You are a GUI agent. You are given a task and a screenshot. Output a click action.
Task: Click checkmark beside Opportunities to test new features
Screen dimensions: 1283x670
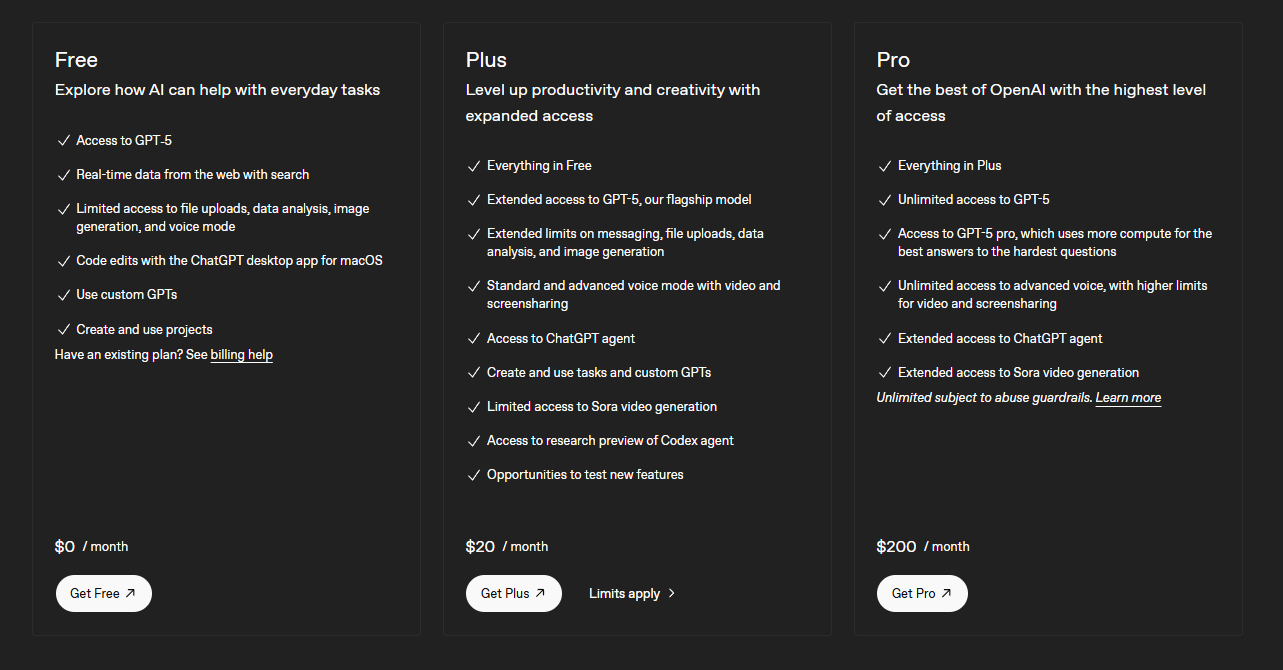[x=474, y=475]
